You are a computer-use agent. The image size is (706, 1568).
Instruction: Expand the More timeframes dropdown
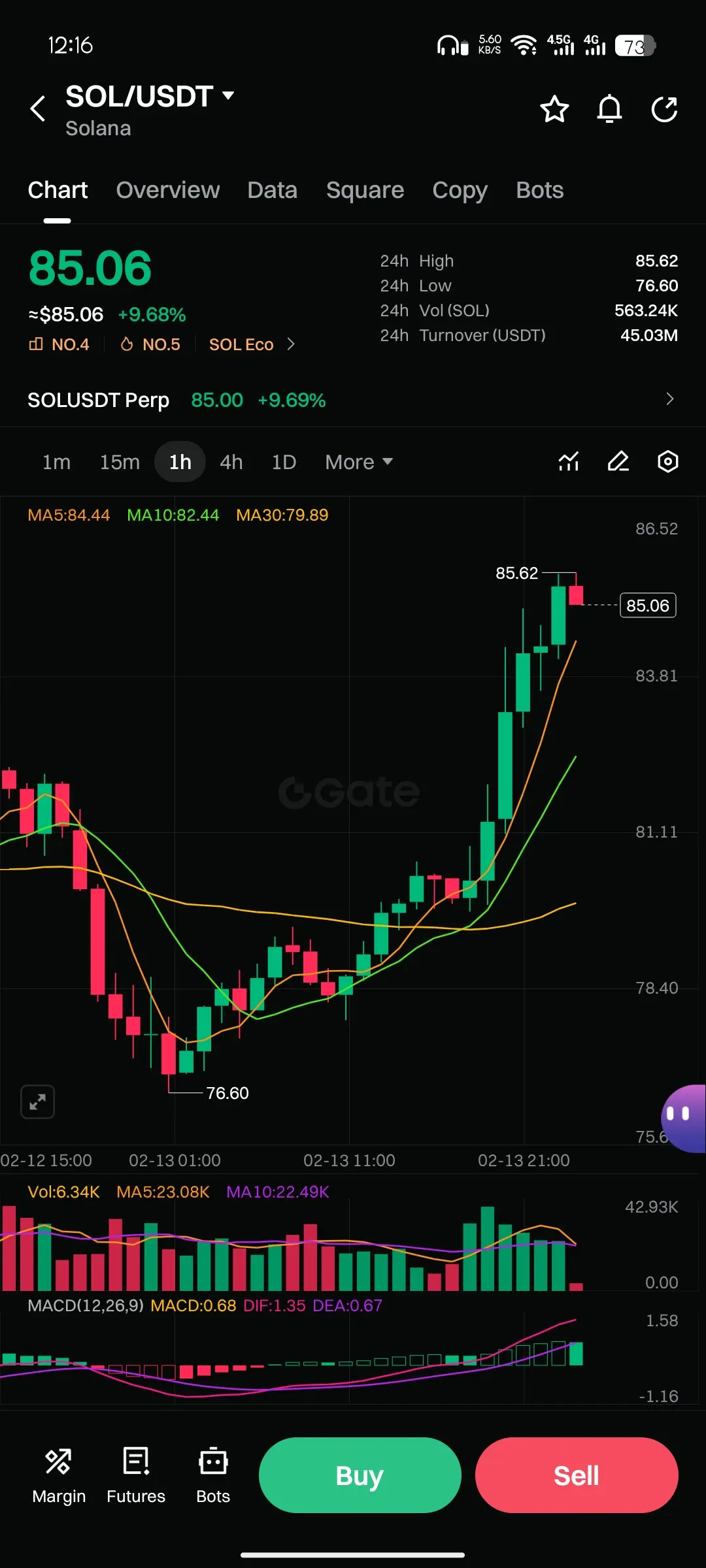pyautogui.click(x=359, y=462)
